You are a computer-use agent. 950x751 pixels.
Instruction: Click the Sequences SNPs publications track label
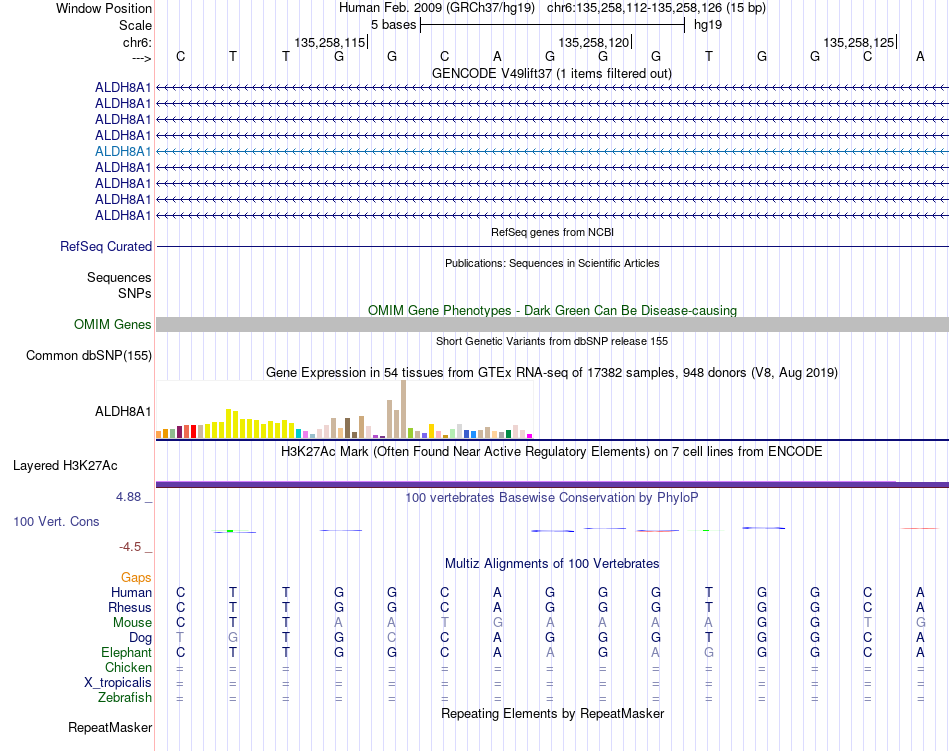click(x=119, y=285)
